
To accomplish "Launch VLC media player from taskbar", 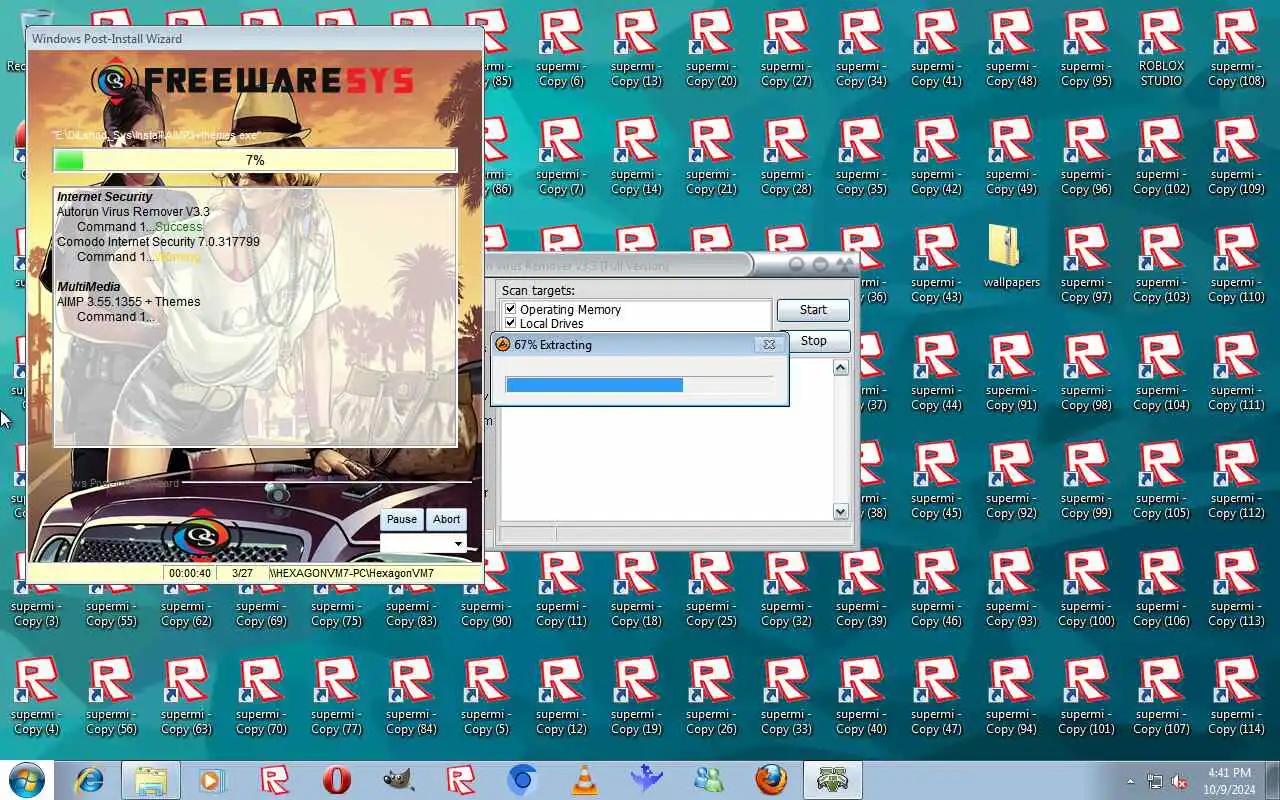I will [584, 780].
